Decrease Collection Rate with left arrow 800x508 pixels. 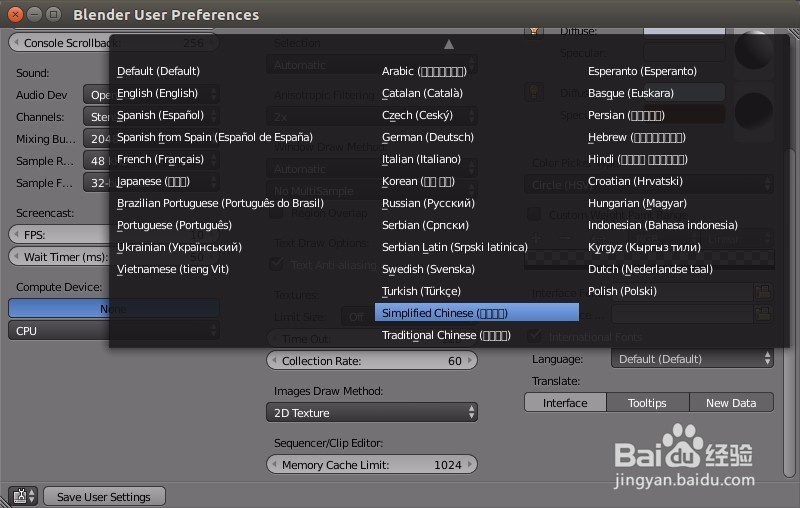[274, 361]
